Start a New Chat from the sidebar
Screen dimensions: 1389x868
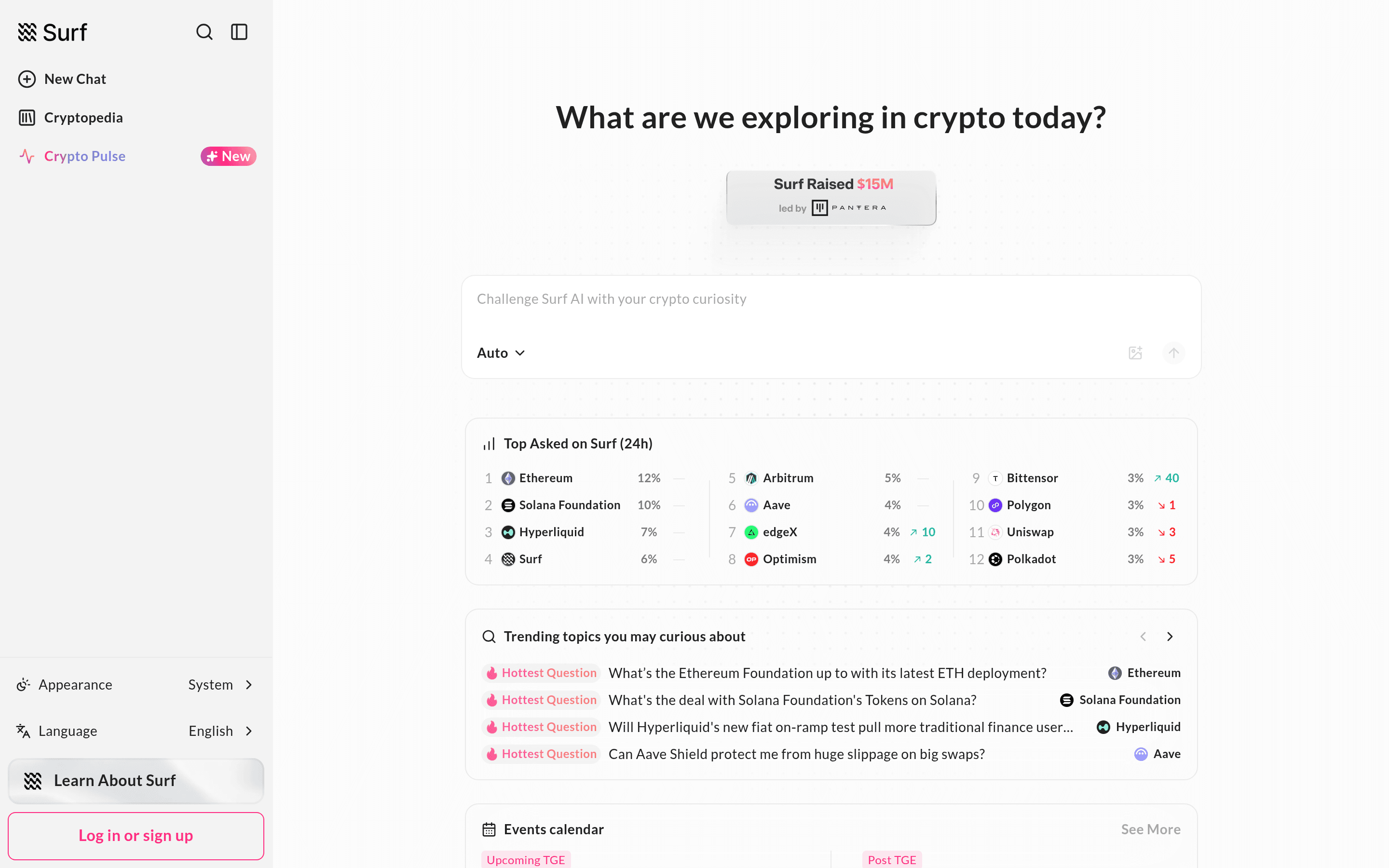(75, 79)
